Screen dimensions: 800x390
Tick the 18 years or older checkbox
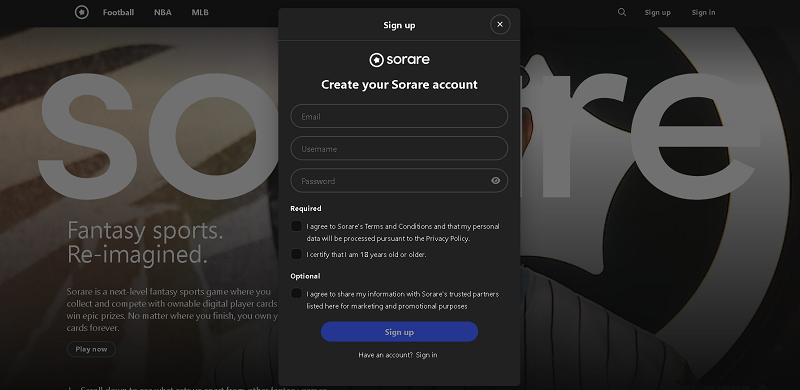click(x=296, y=254)
